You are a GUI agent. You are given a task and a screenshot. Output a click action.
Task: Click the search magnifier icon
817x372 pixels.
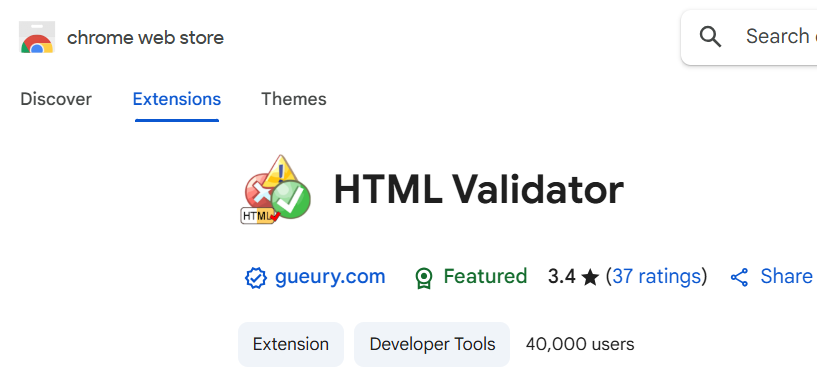pos(710,37)
